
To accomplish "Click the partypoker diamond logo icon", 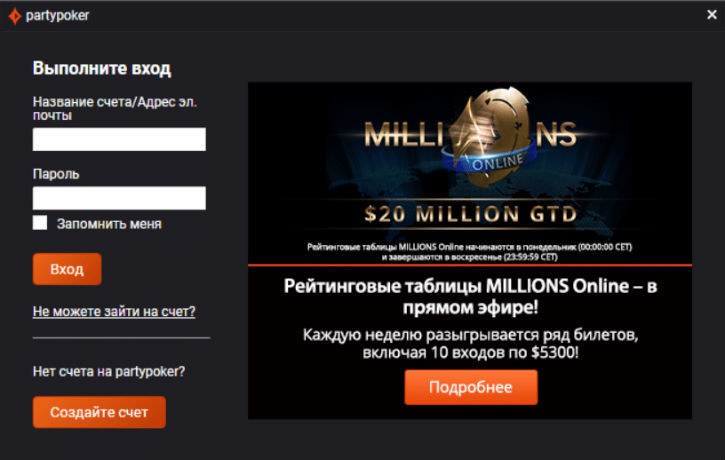I will pyautogui.click(x=15, y=16).
